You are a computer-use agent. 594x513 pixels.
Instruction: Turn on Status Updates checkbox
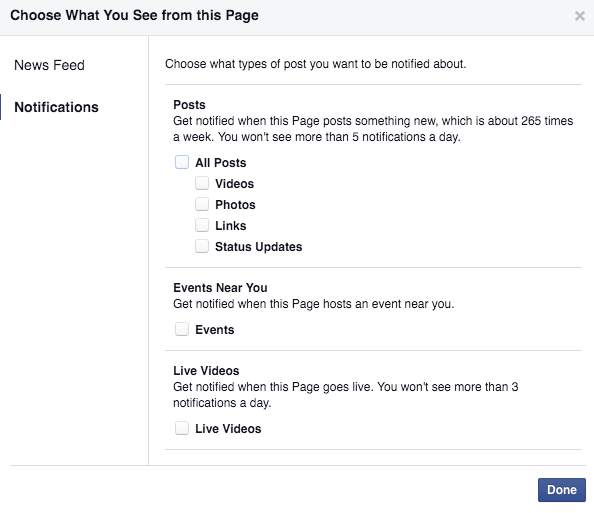202,246
